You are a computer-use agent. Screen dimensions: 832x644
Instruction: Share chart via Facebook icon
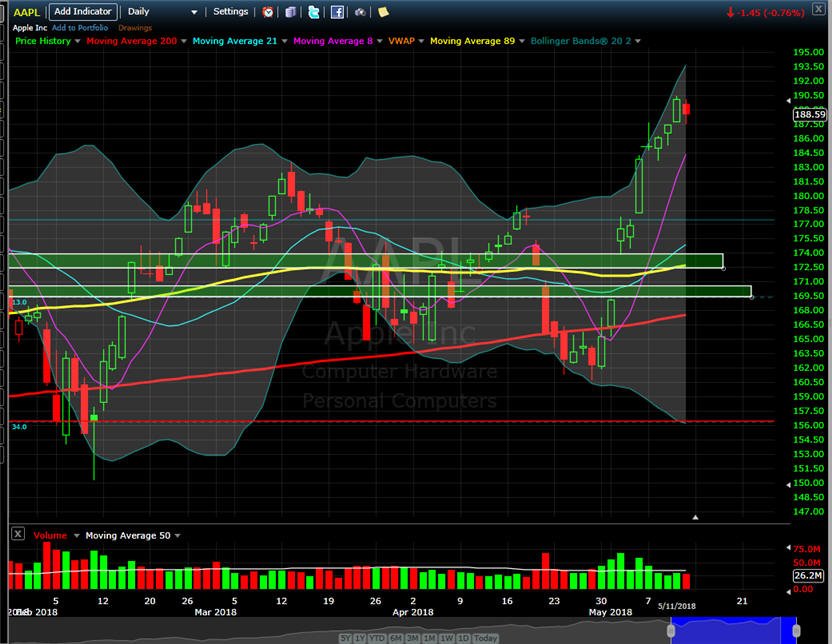(337, 12)
